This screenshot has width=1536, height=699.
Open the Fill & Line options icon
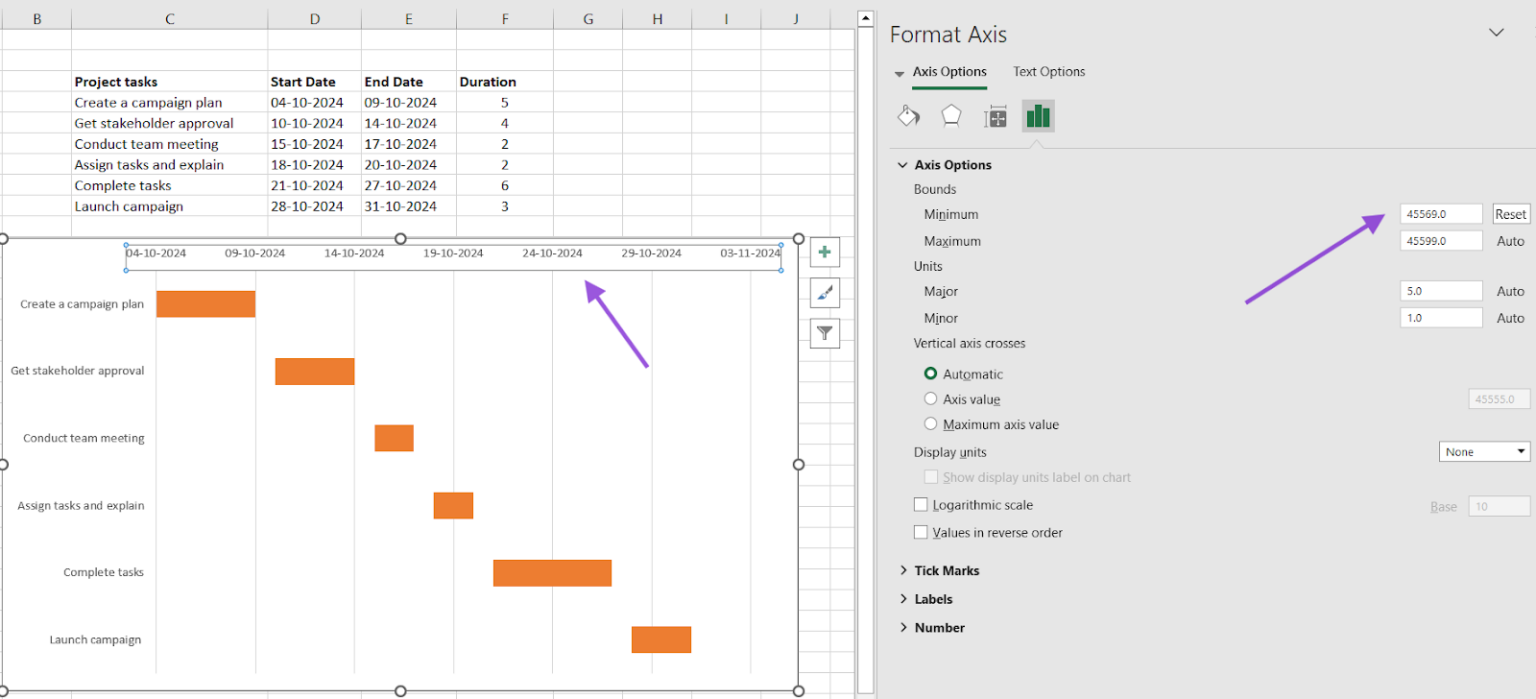908,115
